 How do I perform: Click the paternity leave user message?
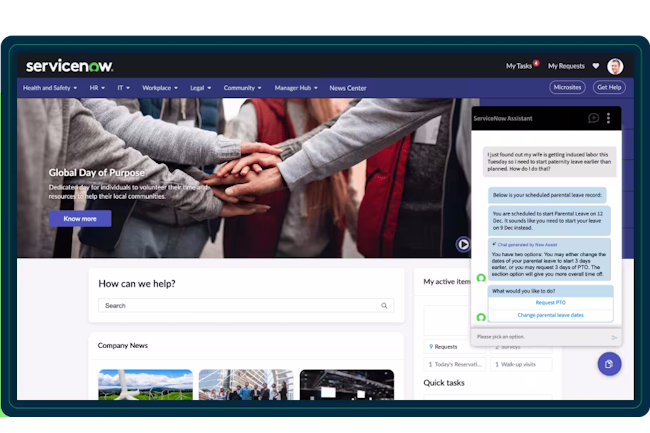[x=549, y=162]
